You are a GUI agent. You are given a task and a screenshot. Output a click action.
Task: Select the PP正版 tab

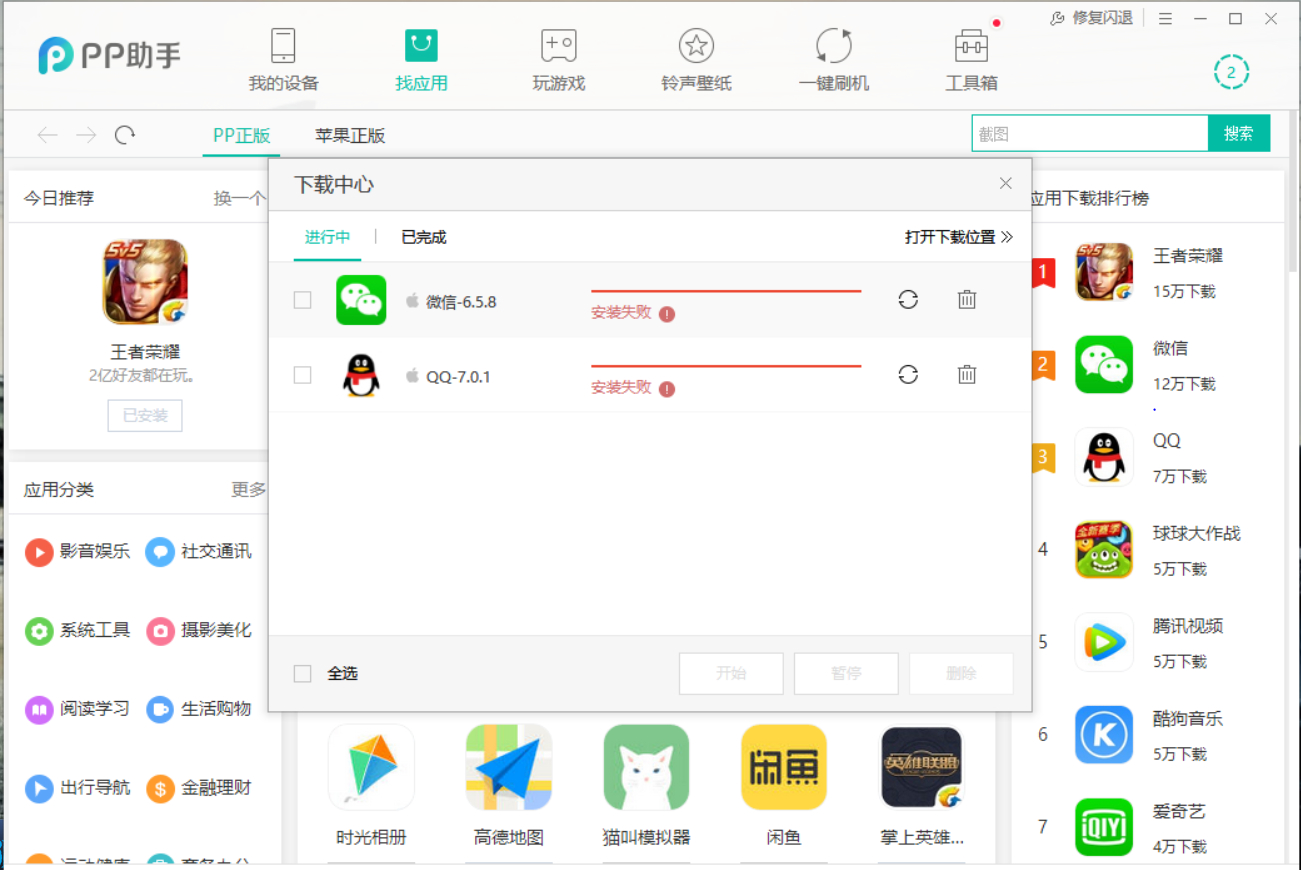[242, 136]
